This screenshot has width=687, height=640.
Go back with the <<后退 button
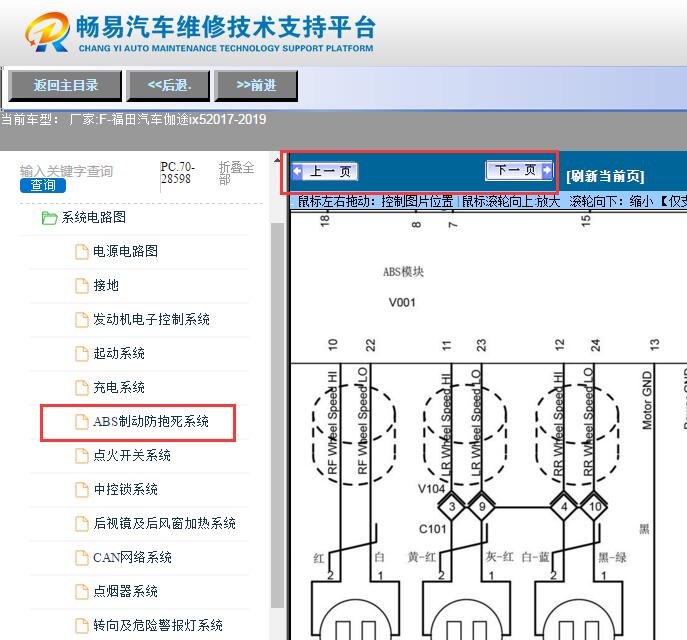click(169, 85)
